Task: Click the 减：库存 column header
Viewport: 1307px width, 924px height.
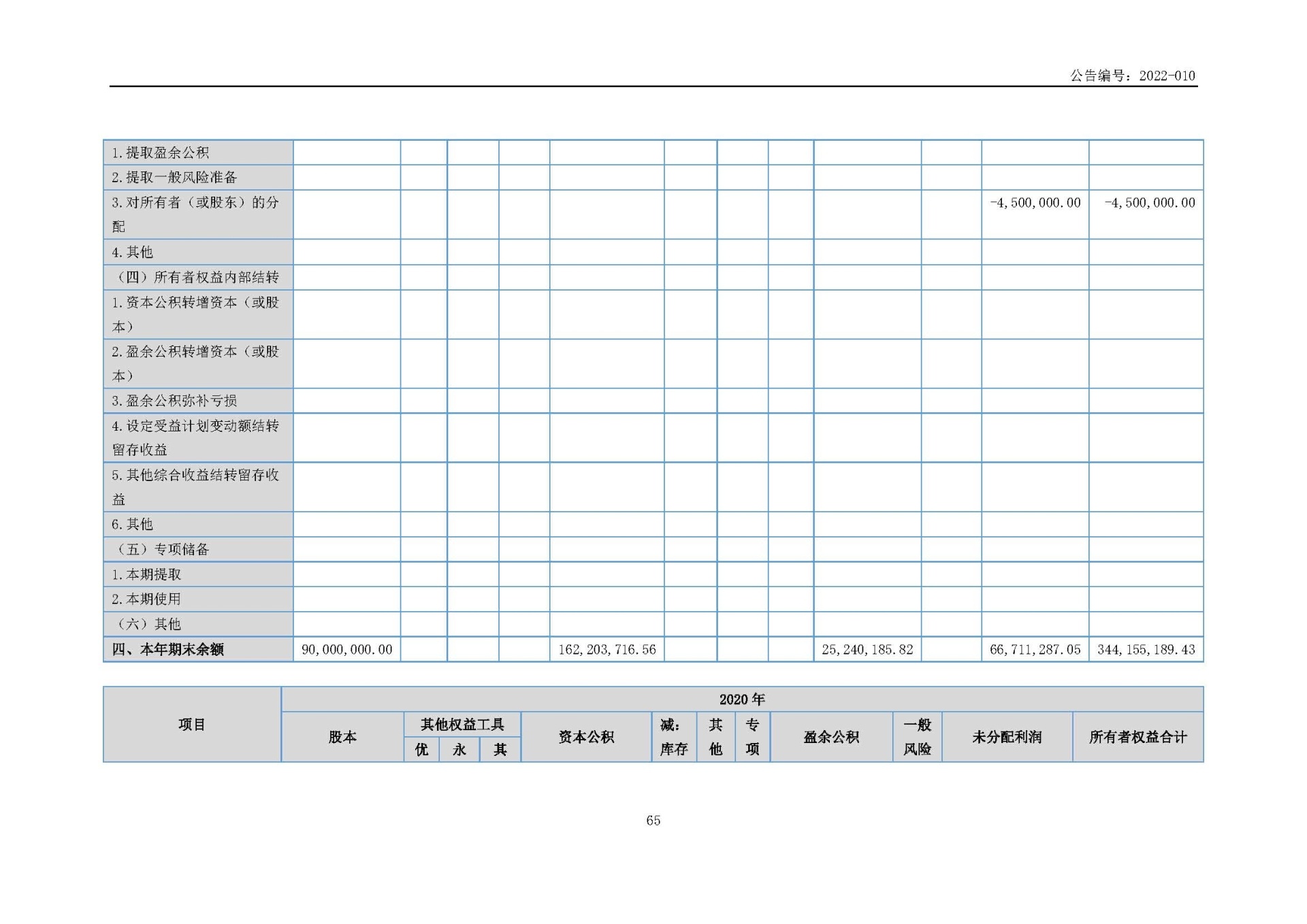Action: [x=674, y=737]
